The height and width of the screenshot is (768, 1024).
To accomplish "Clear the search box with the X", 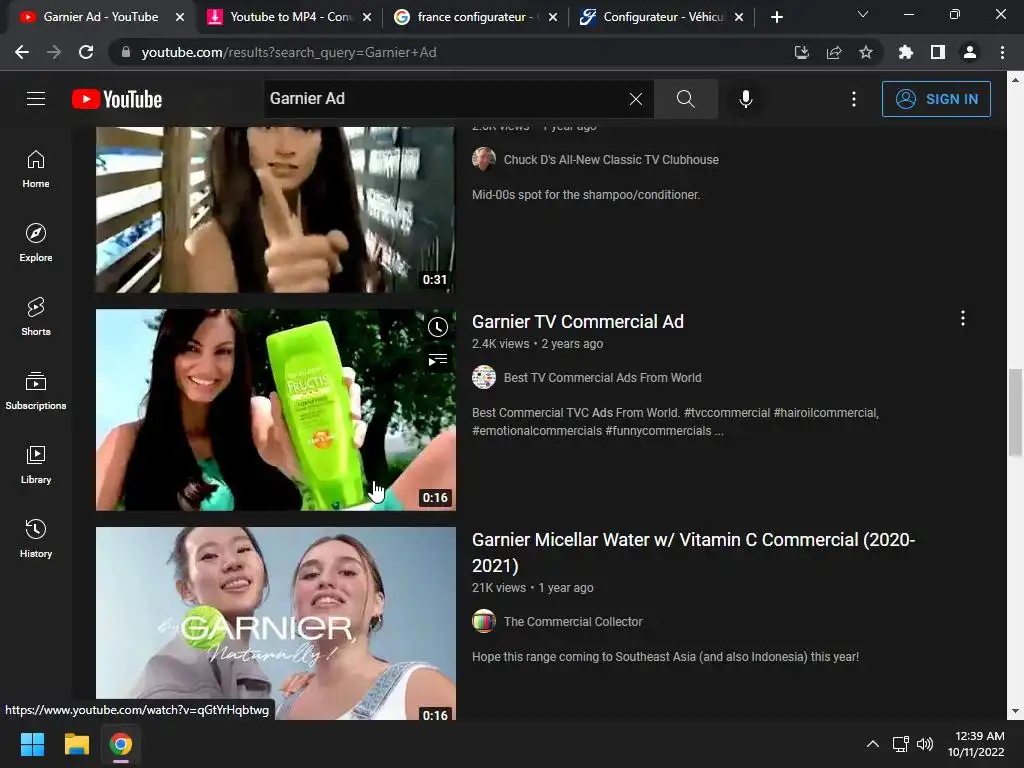I will click(635, 99).
